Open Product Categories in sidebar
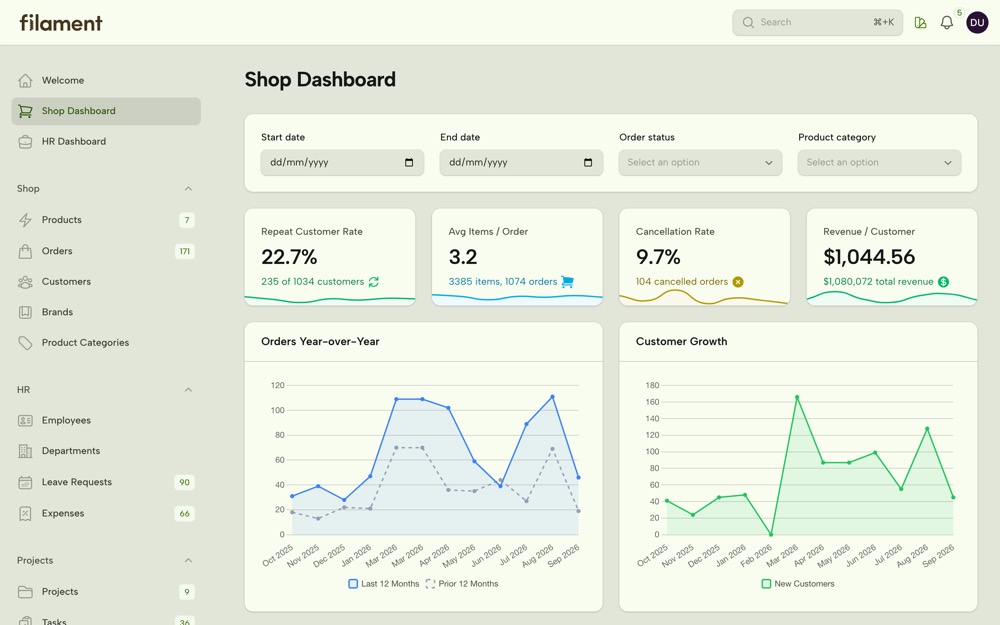This screenshot has width=1000, height=625. 106,343
